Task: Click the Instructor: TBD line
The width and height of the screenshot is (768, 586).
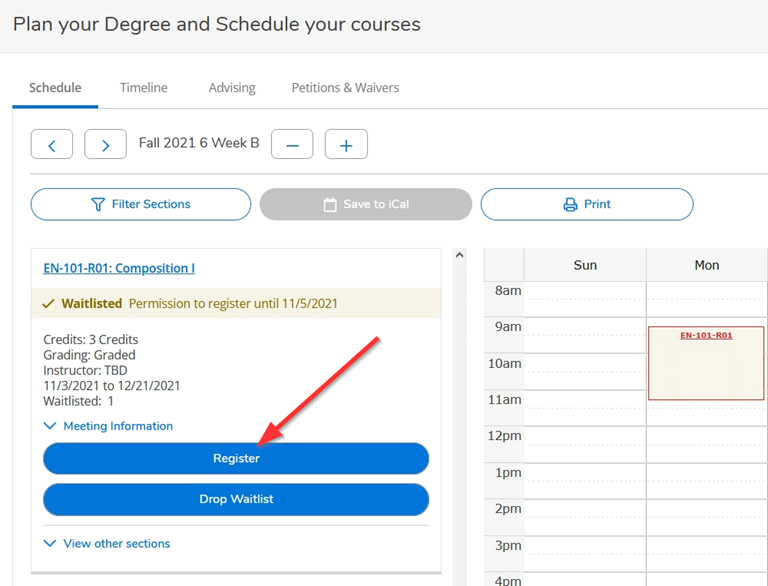Action: pyautogui.click(x=85, y=370)
